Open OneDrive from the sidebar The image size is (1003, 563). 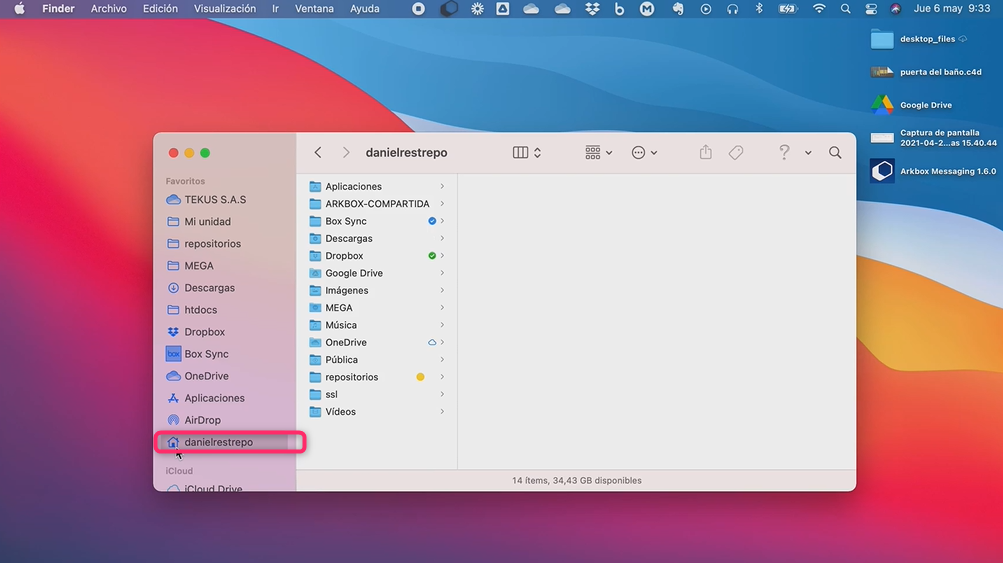(x=206, y=376)
